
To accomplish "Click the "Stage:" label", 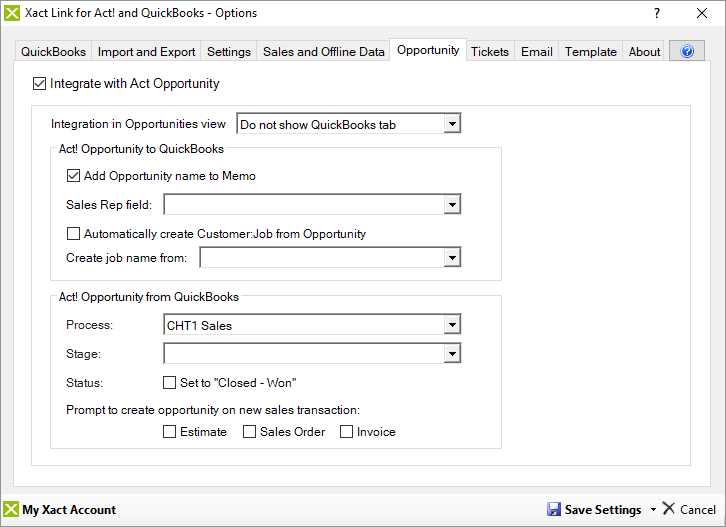I will pyautogui.click(x=83, y=354).
